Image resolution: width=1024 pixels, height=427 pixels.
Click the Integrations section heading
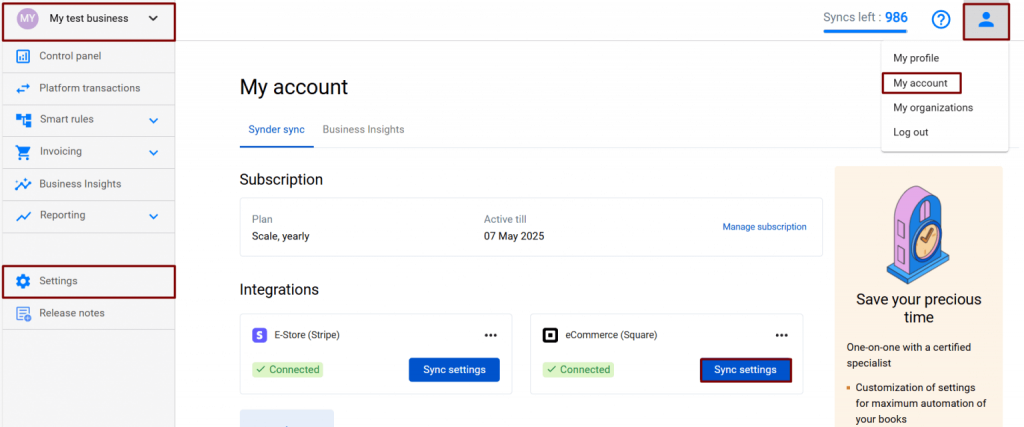(x=280, y=289)
